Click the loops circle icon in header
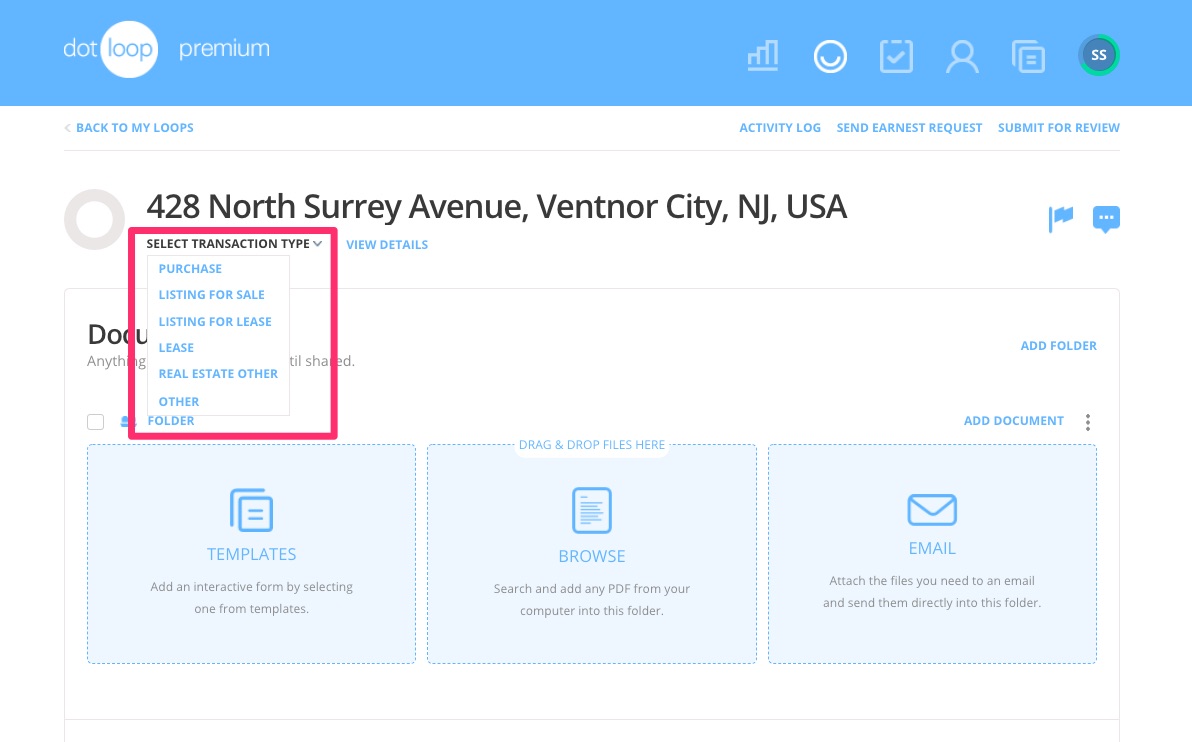This screenshot has height=742, width=1192. point(830,56)
